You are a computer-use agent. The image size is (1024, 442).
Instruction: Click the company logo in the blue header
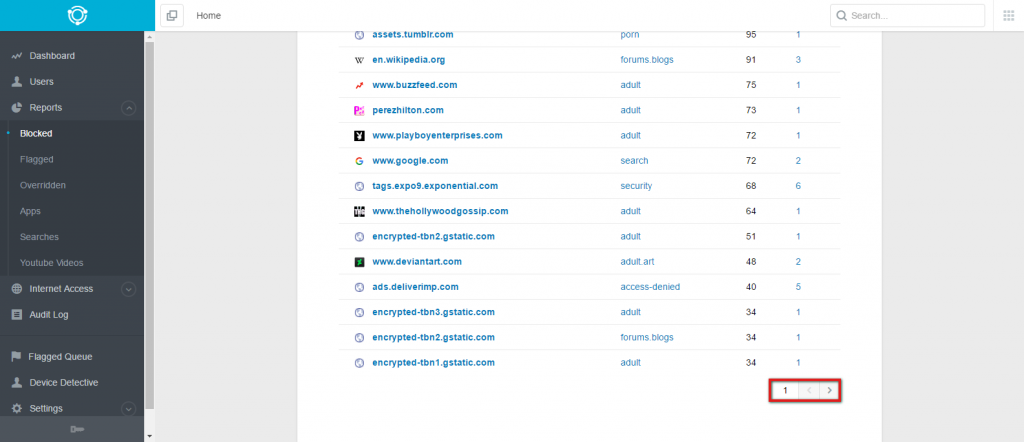77,15
